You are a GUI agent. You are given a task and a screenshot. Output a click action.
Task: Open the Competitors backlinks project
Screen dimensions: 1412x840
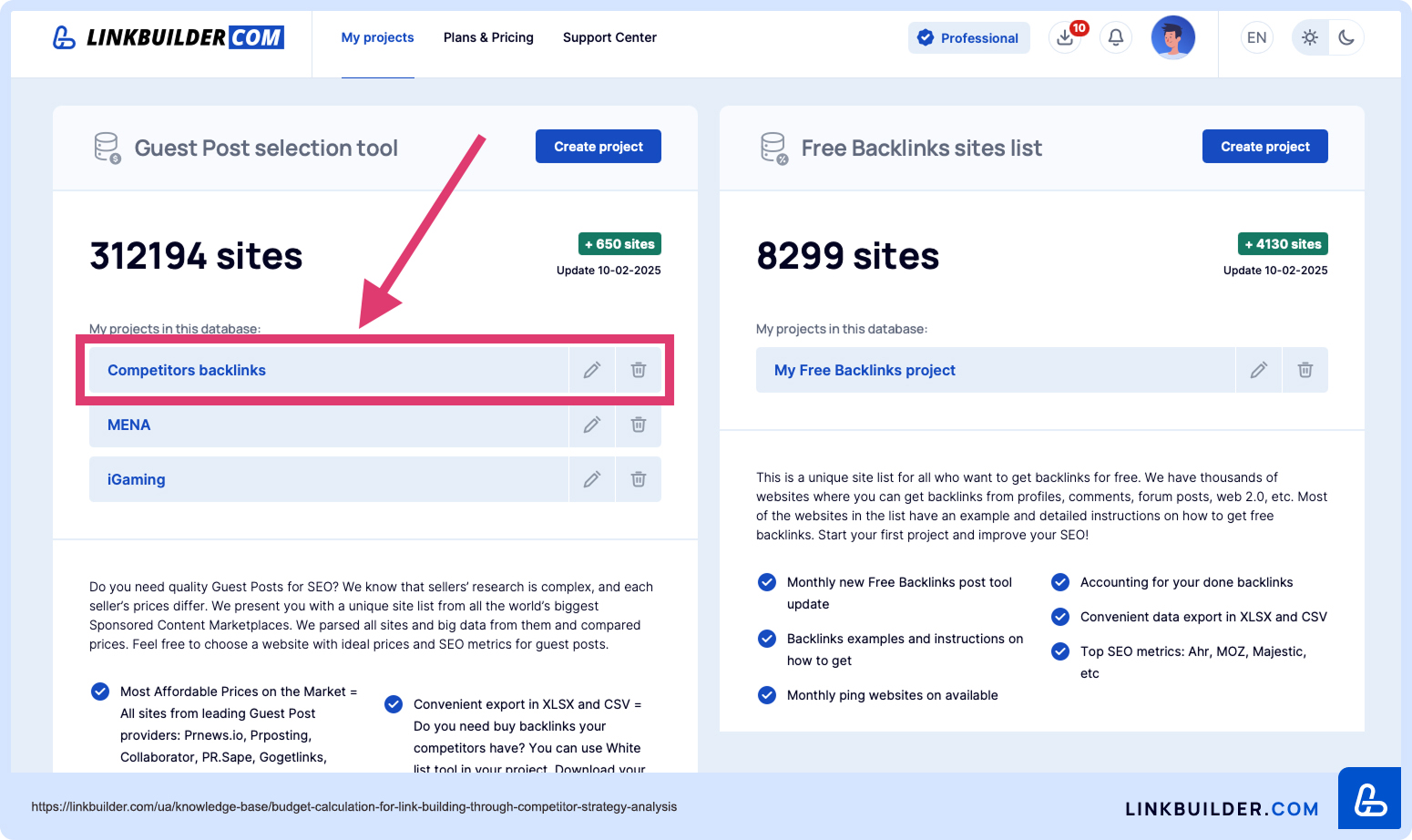187,370
